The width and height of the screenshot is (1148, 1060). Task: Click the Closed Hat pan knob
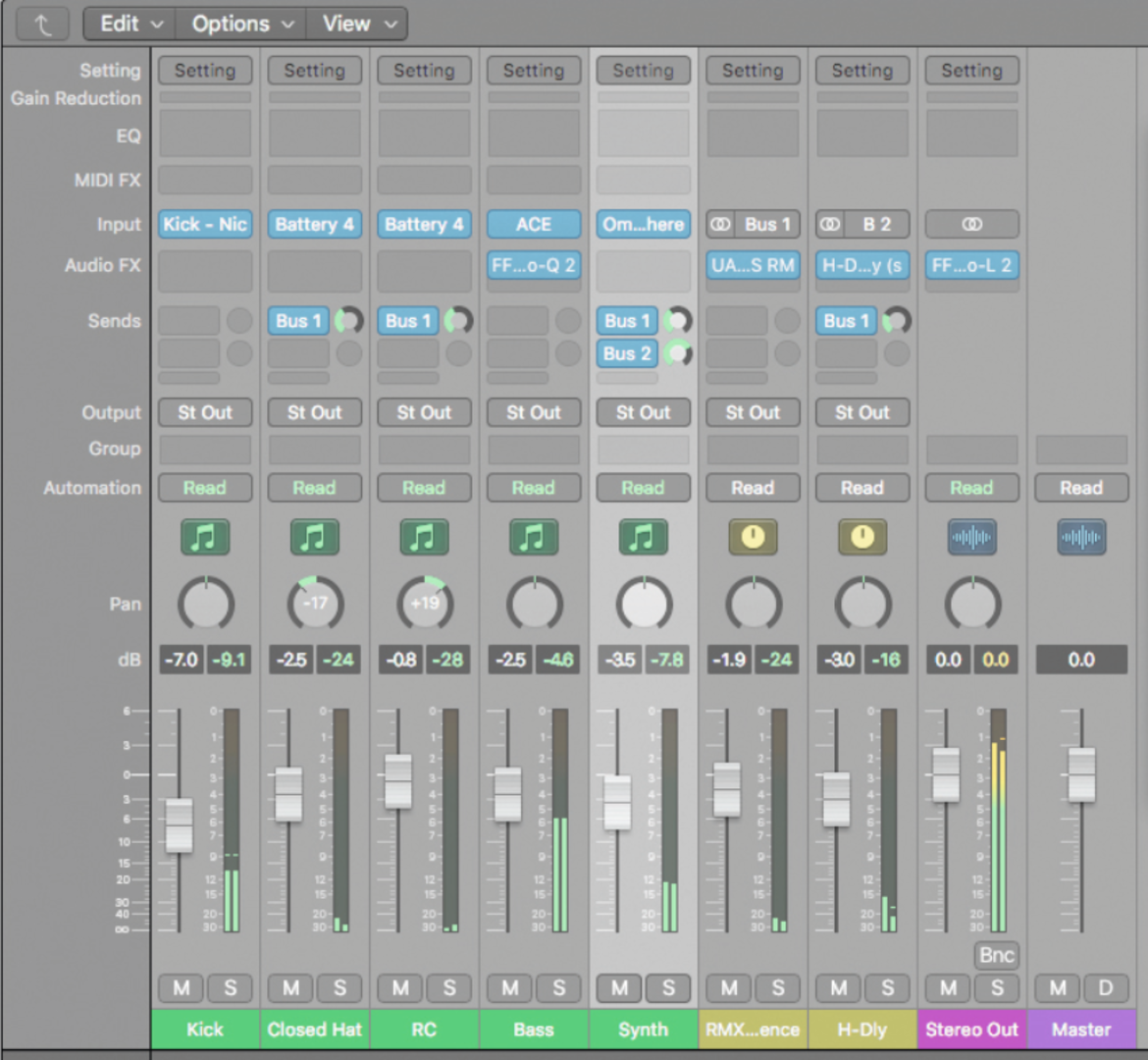pyautogui.click(x=315, y=604)
